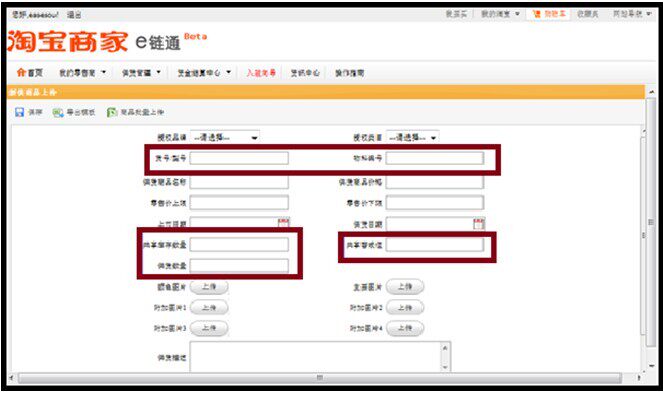Open 供货管理 menu

pyautogui.click(x=136, y=73)
